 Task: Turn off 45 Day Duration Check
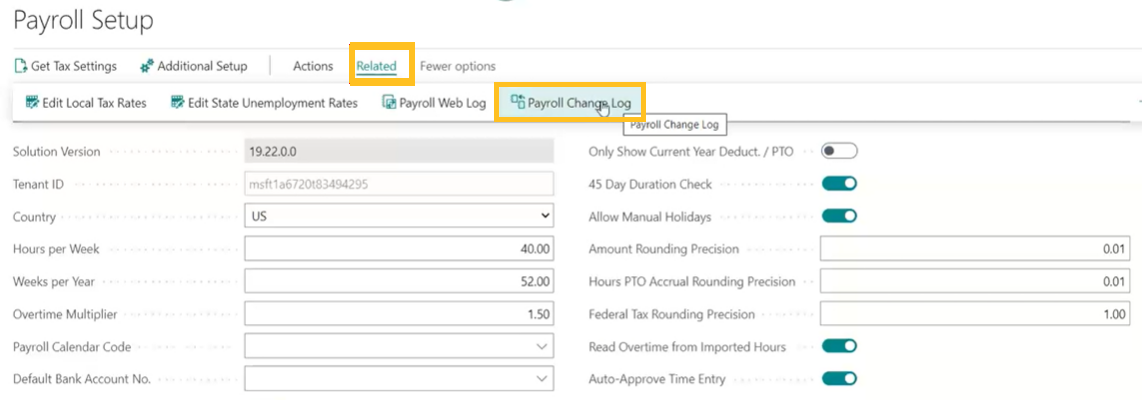839,184
